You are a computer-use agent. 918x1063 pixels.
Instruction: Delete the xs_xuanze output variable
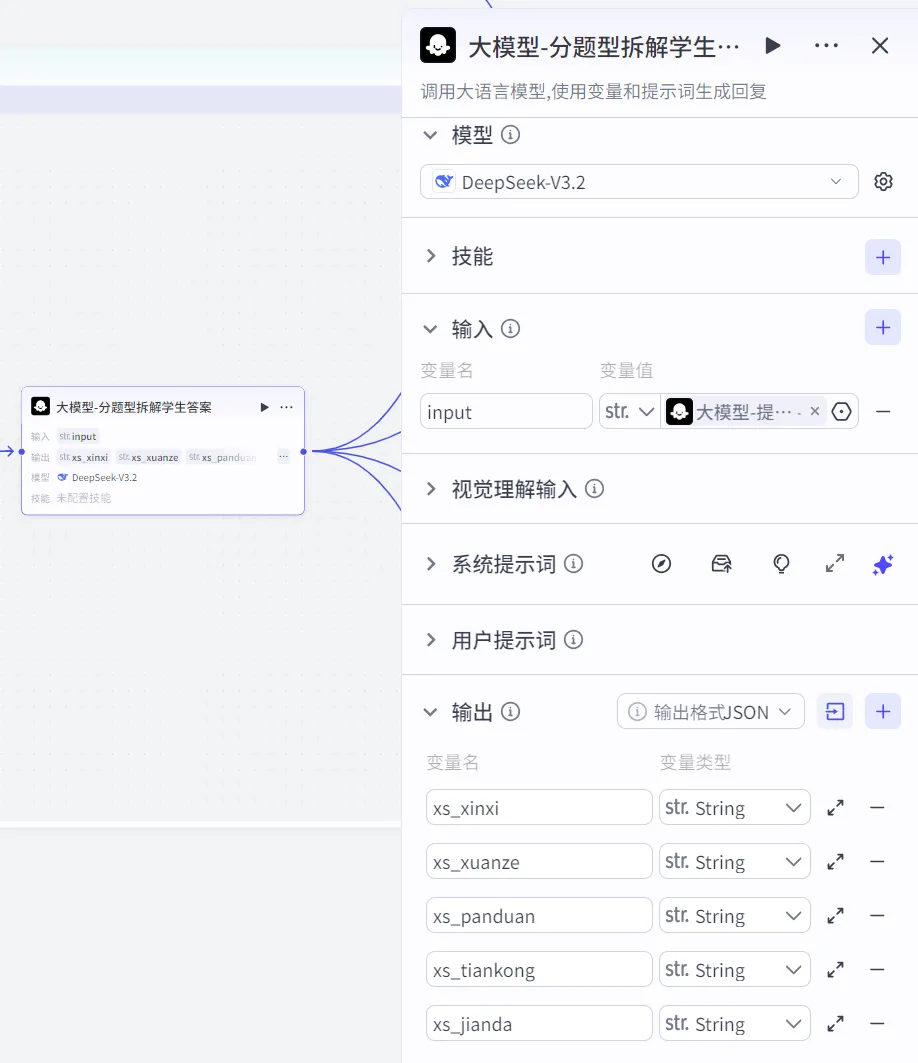point(877,862)
